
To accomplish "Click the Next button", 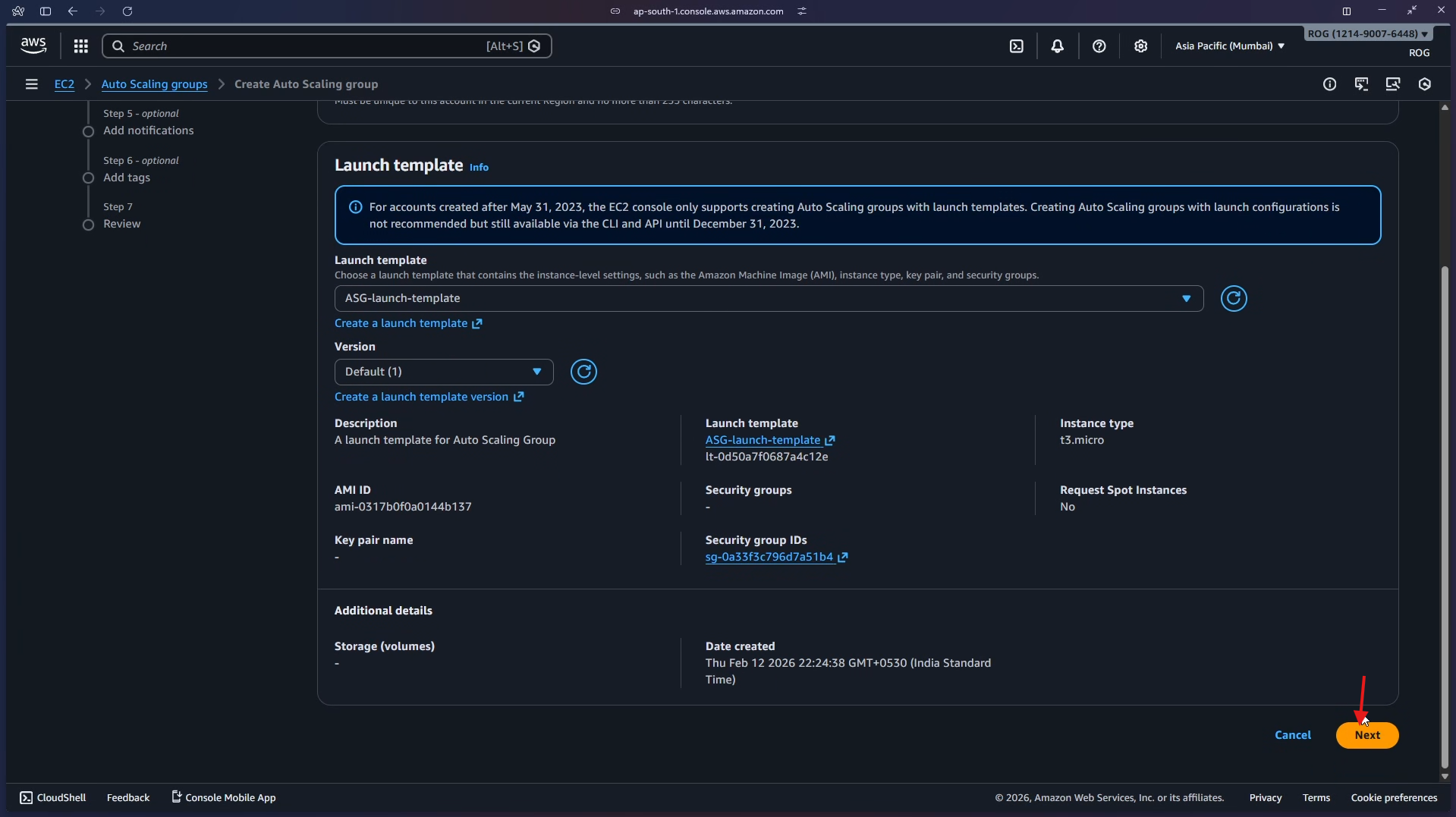I will 1366,735.
